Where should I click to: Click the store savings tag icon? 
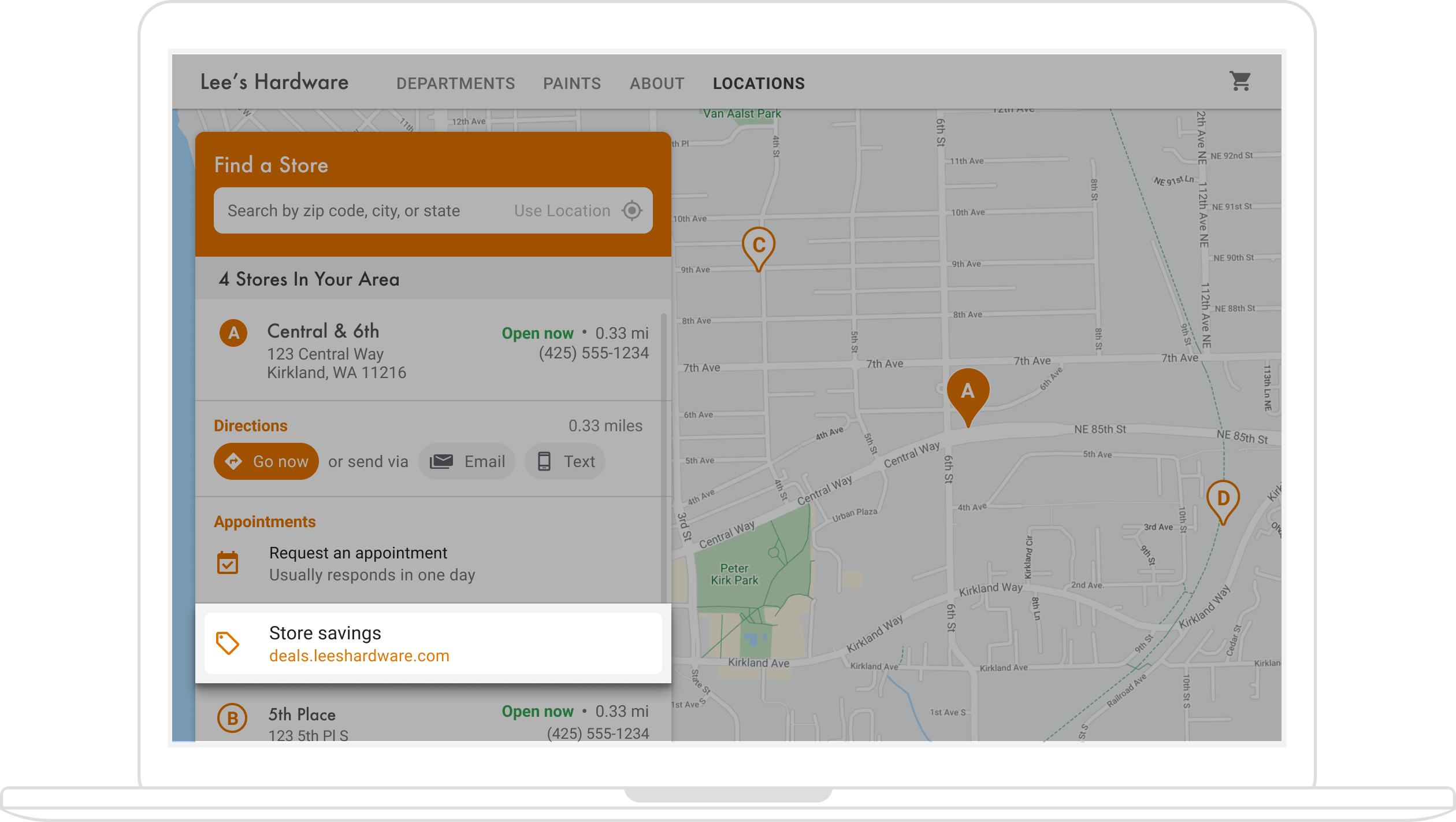[x=228, y=643]
